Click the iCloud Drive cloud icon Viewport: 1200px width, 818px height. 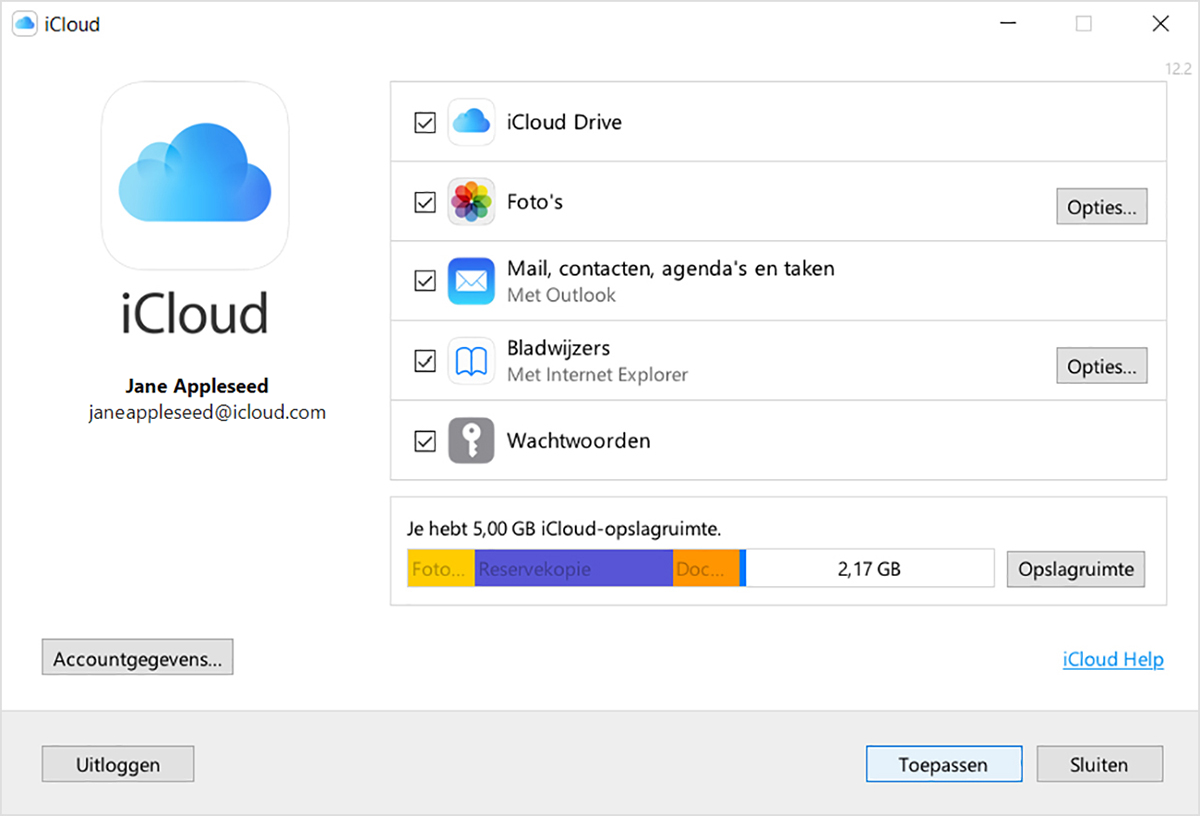[x=471, y=122]
